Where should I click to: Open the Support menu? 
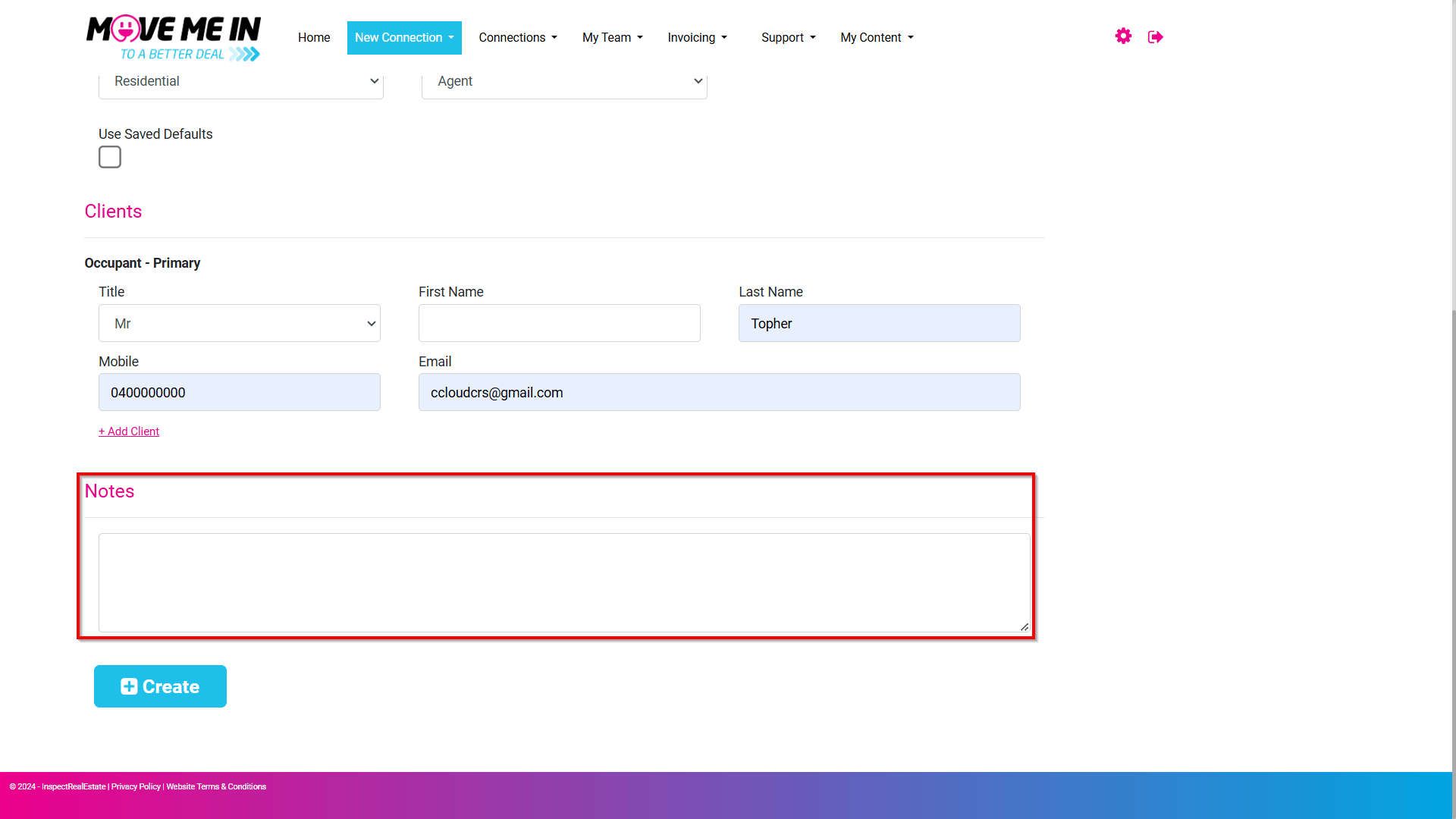789,38
